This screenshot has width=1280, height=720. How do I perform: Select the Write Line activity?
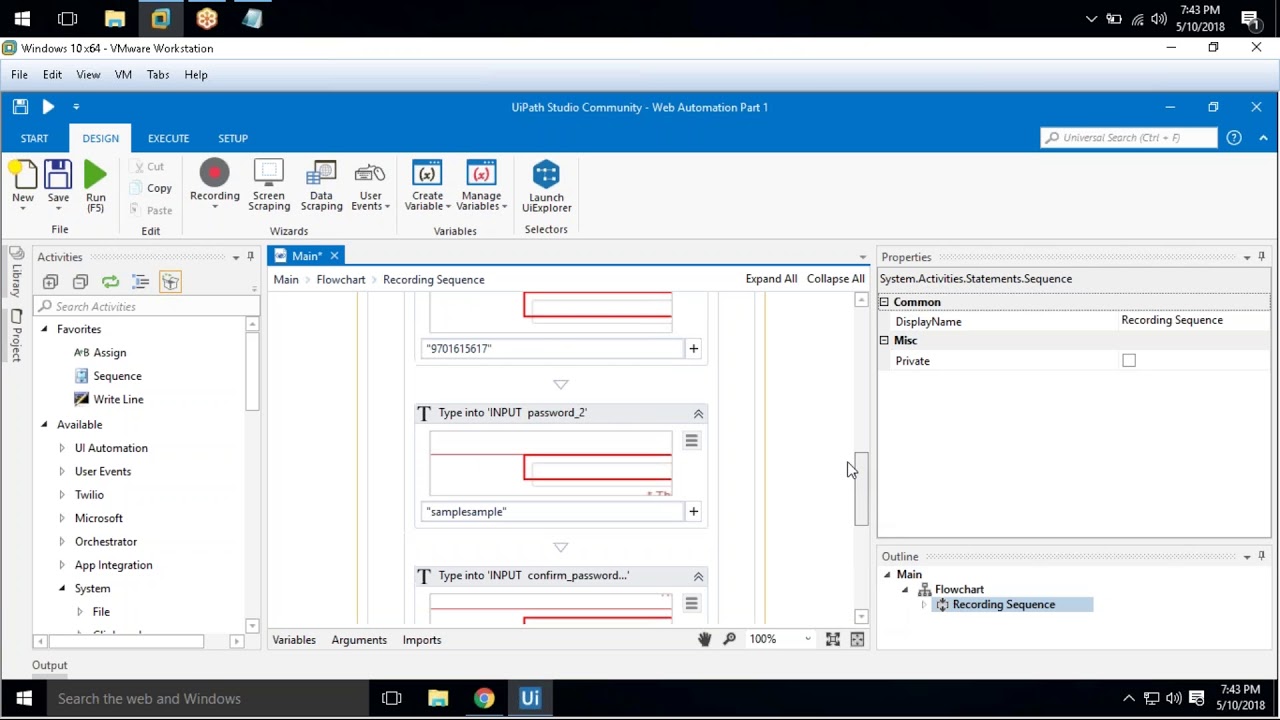pyautogui.click(x=118, y=400)
